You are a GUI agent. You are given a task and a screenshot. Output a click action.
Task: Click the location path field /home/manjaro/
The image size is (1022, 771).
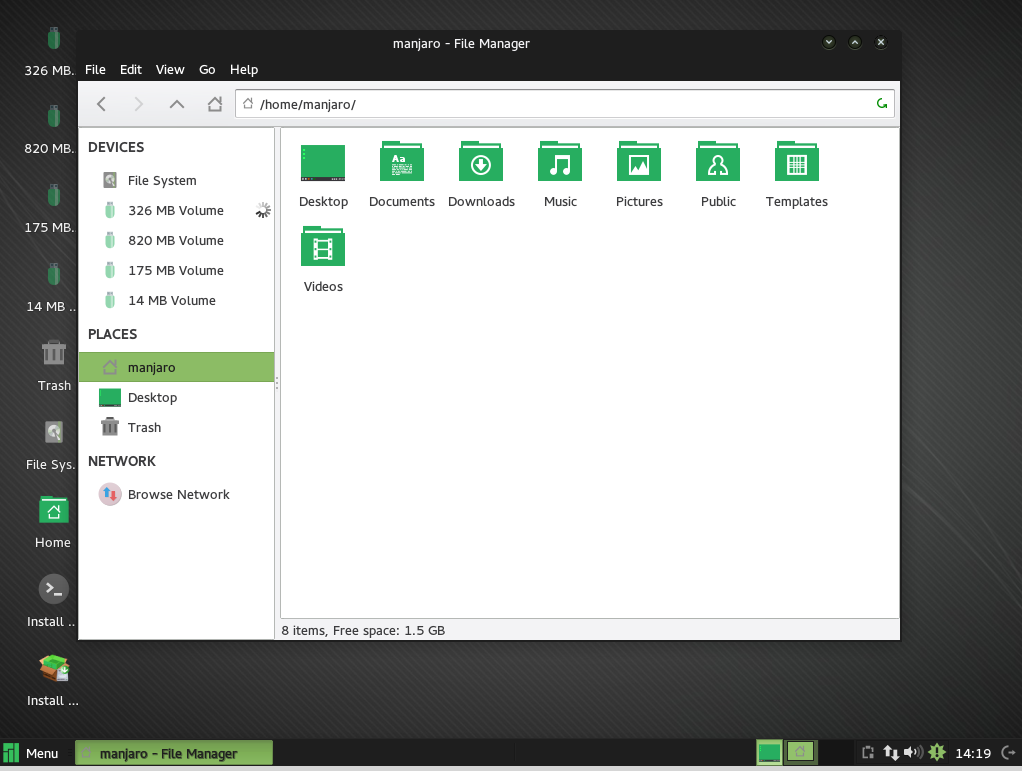click(564, 104)
